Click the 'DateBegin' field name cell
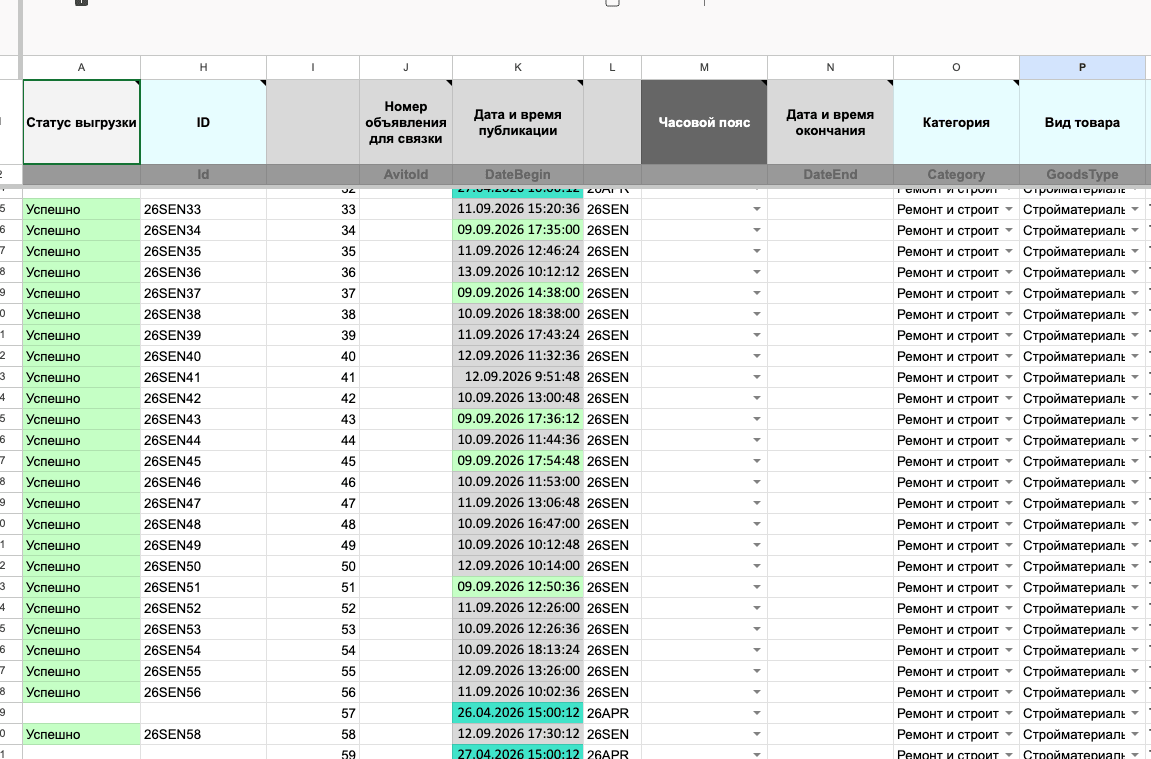 point(518,175)
